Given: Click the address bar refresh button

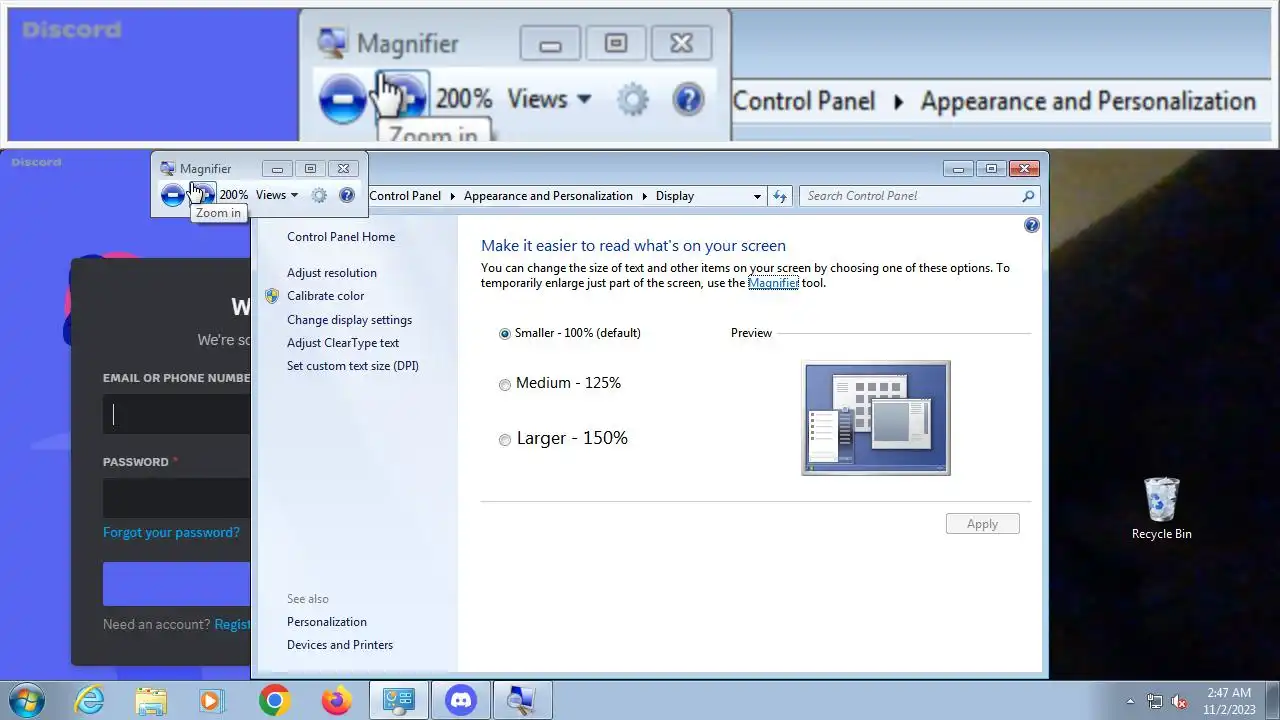Looking at the screenshot, I should (780, 196).
